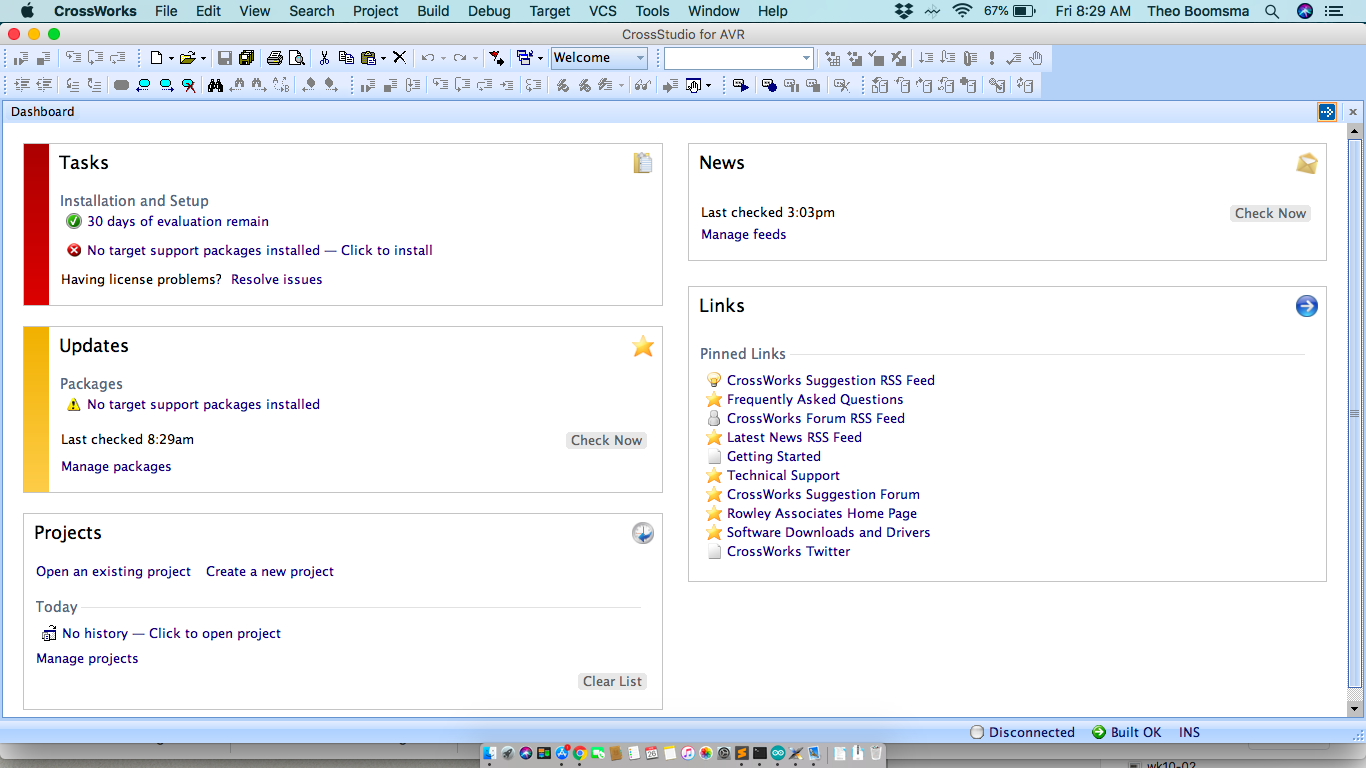Click the Manage feeds link
This screenshot has width=1366, height=768.
click(744, 234)
